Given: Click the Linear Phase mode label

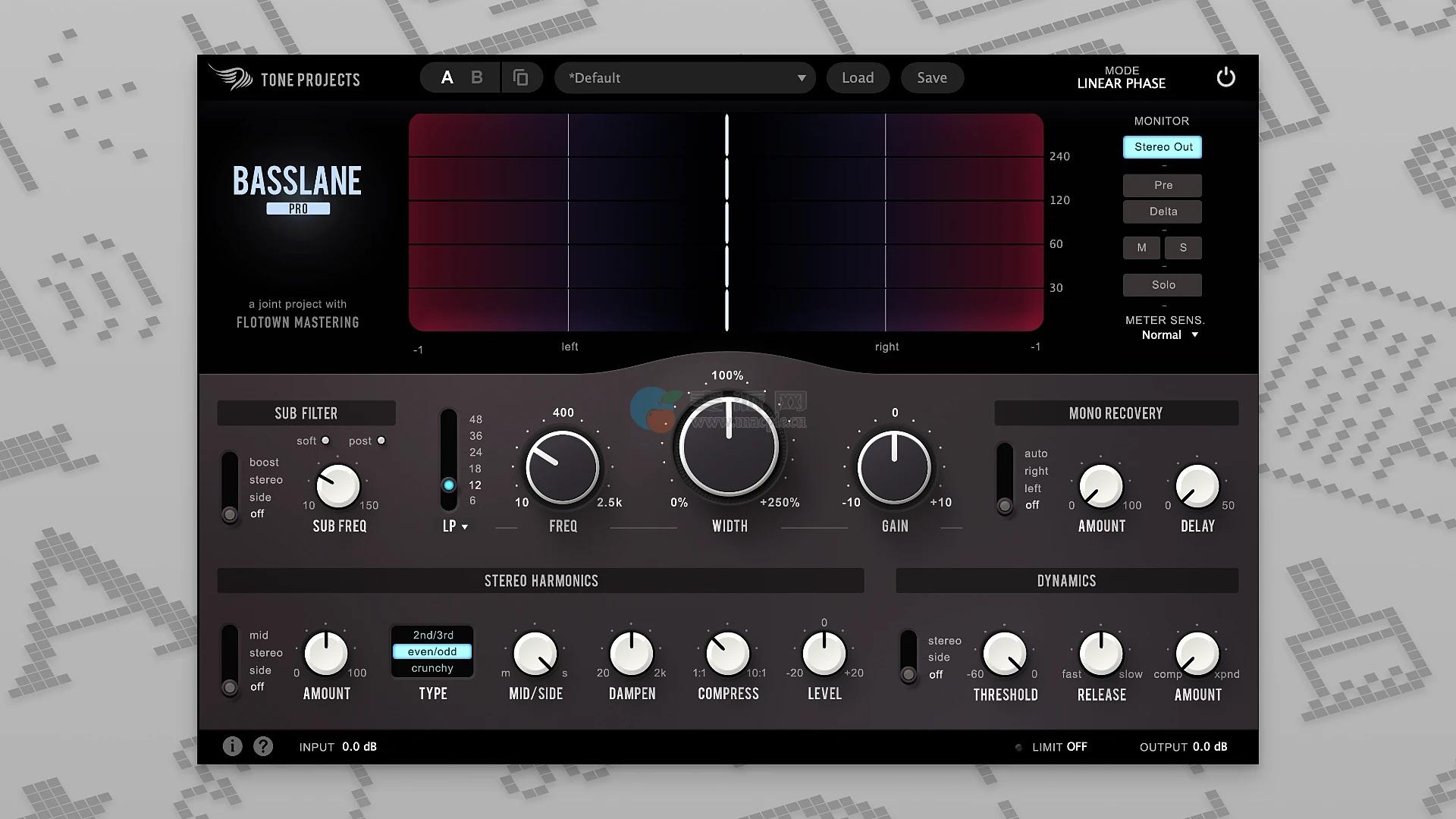Looking at the screenshot, I should pos(1121,83).
